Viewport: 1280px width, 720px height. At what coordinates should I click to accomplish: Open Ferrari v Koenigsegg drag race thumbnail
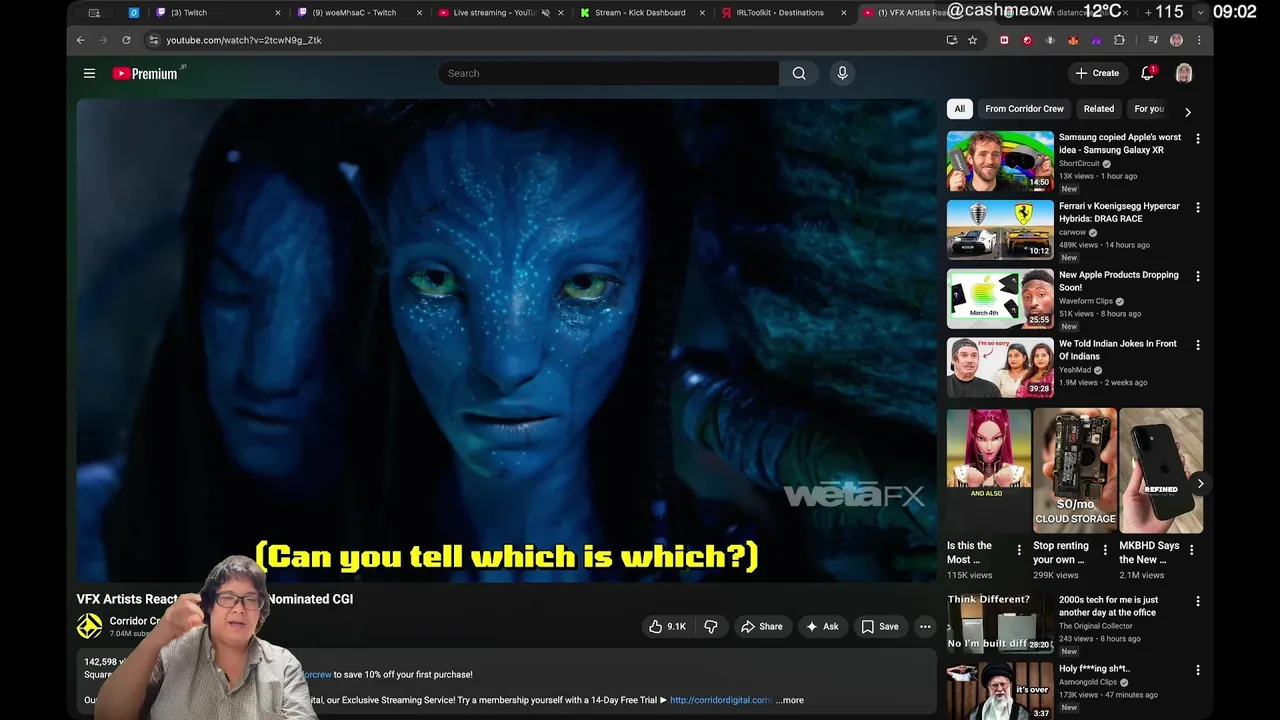1000,230
